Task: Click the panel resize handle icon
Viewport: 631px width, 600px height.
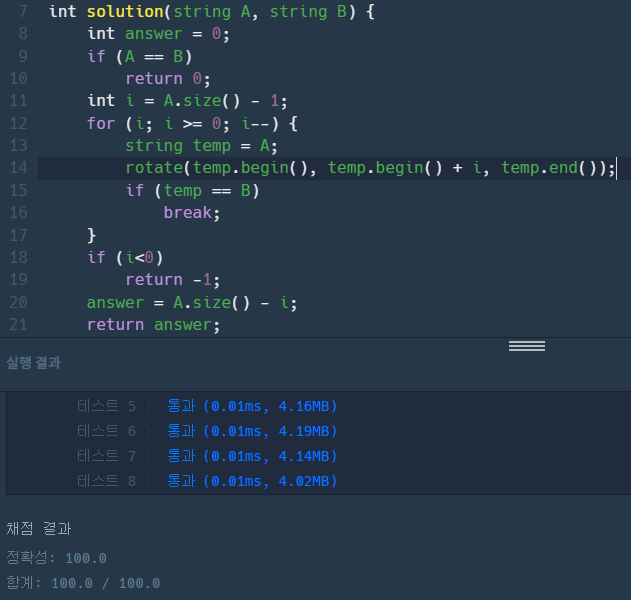Action: [x=526, y=346]
